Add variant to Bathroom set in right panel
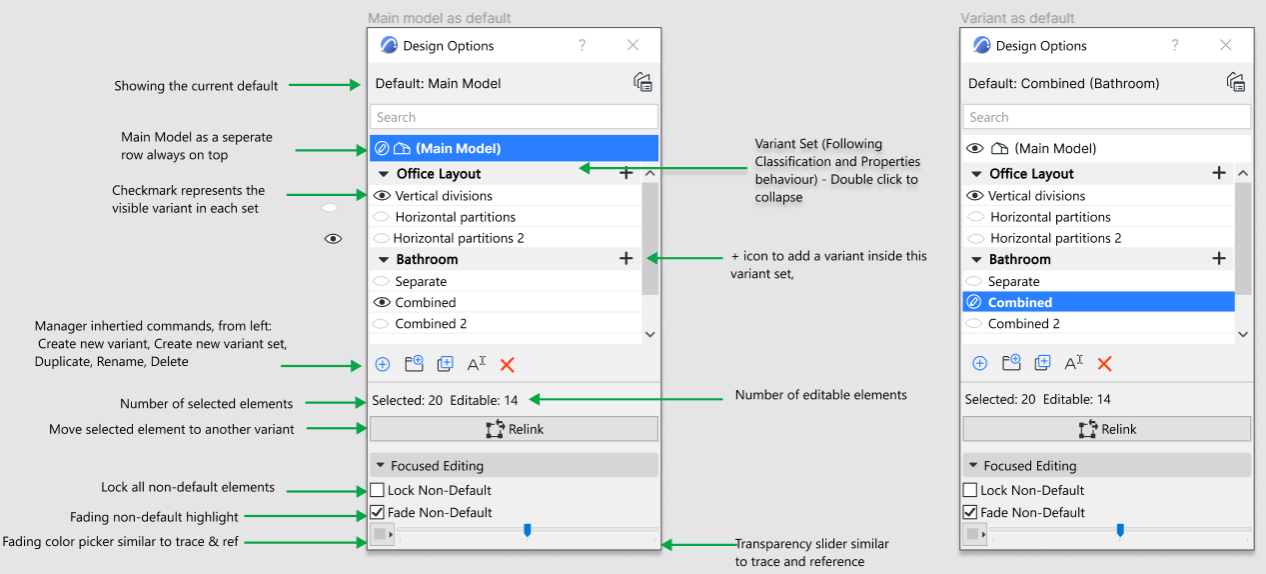Image resolution: width=1266 pixels, height=574 pixels. click(1218, 259)
